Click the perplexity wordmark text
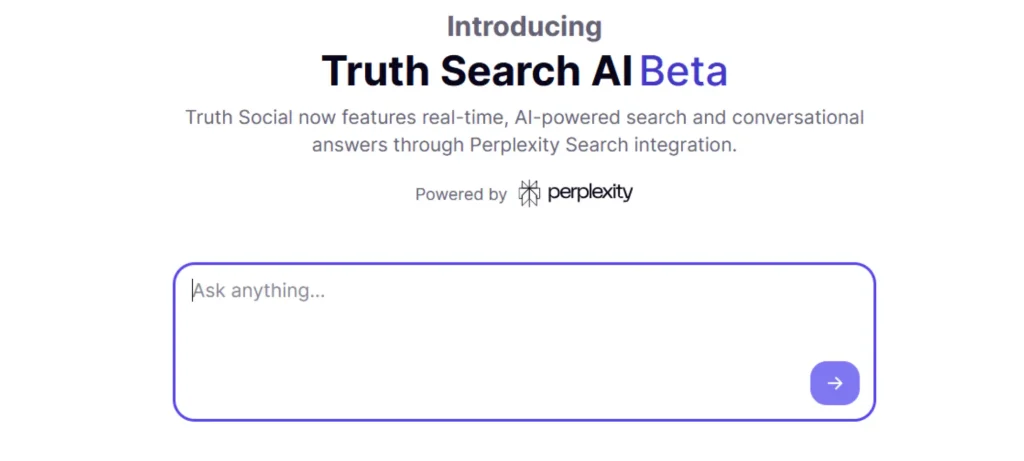Viewport: 1024px width, 461px height. pos(590,193)
